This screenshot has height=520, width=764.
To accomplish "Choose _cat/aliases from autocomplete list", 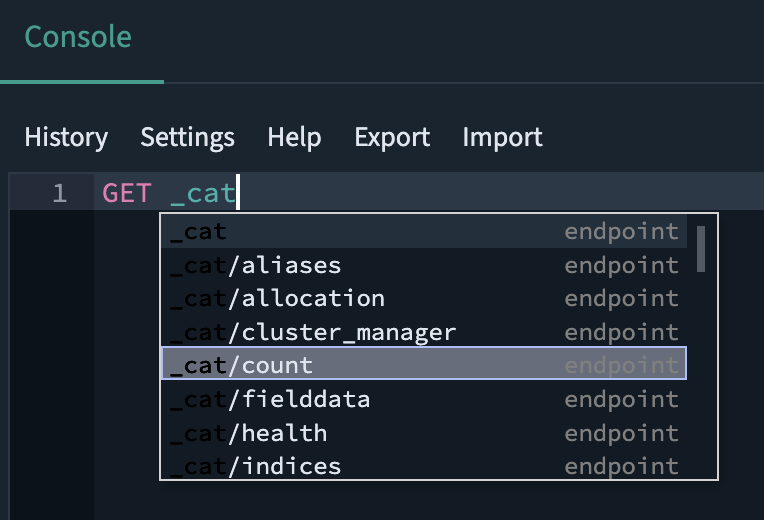I will coord(424,265).
